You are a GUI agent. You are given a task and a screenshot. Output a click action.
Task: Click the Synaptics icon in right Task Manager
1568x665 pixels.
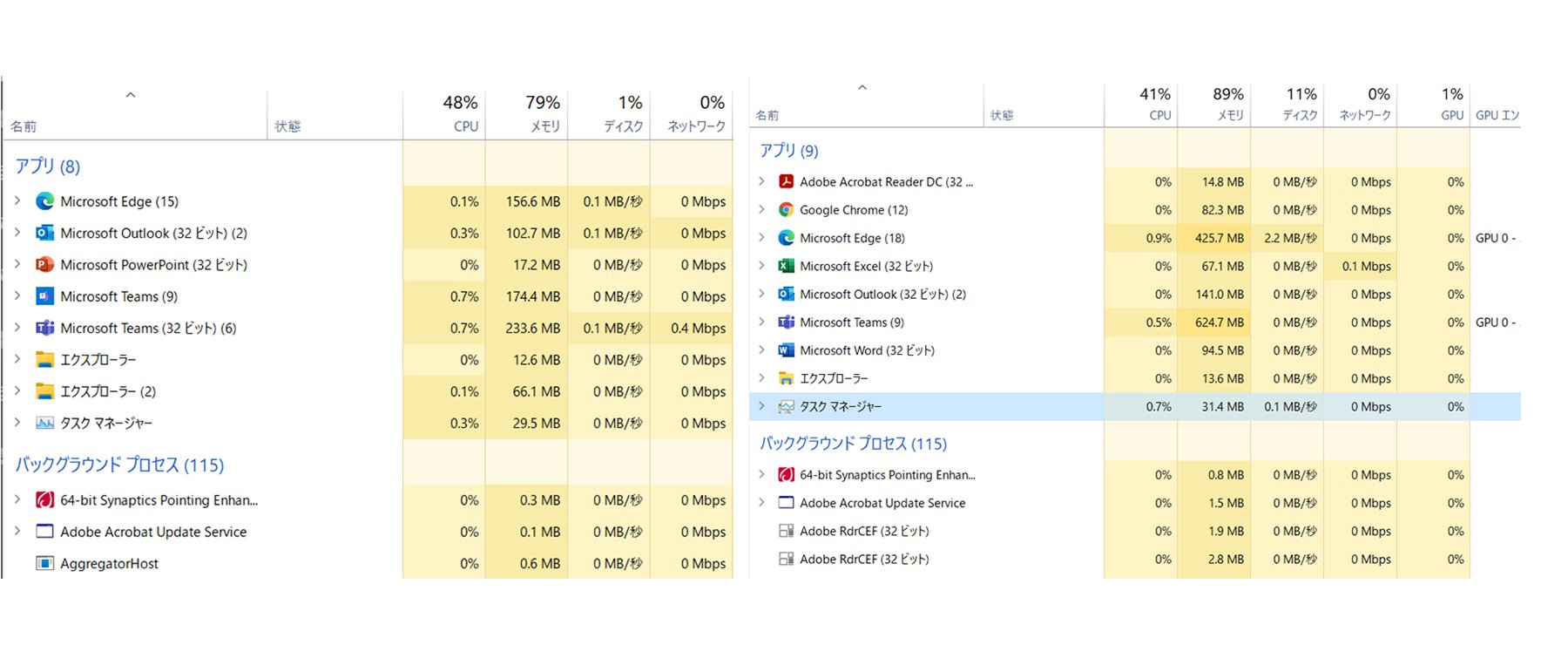[786, 475]
